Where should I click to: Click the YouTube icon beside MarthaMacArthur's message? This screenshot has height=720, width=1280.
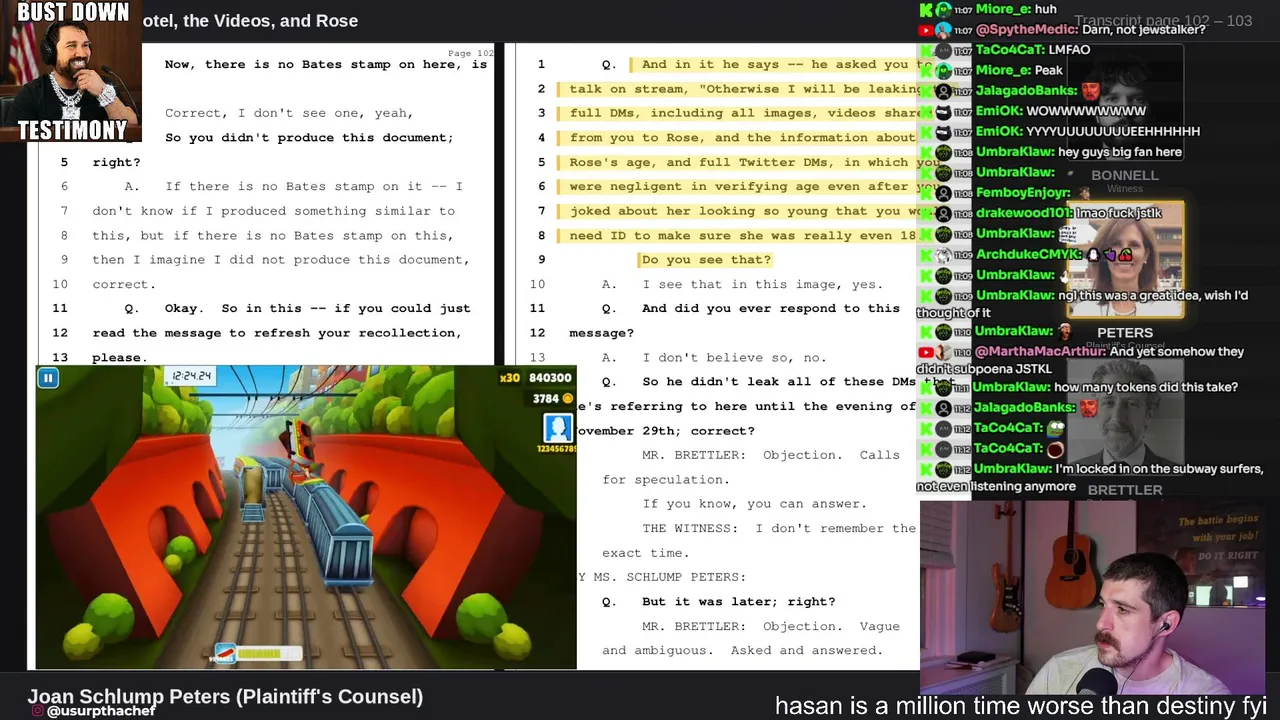click(x=927, y=352)
